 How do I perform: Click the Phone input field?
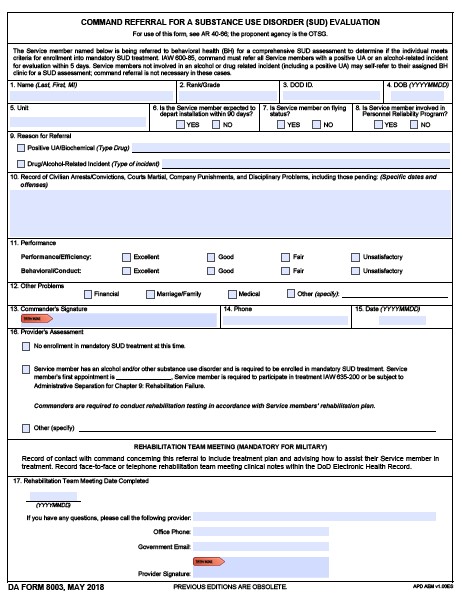click(285, 320)
